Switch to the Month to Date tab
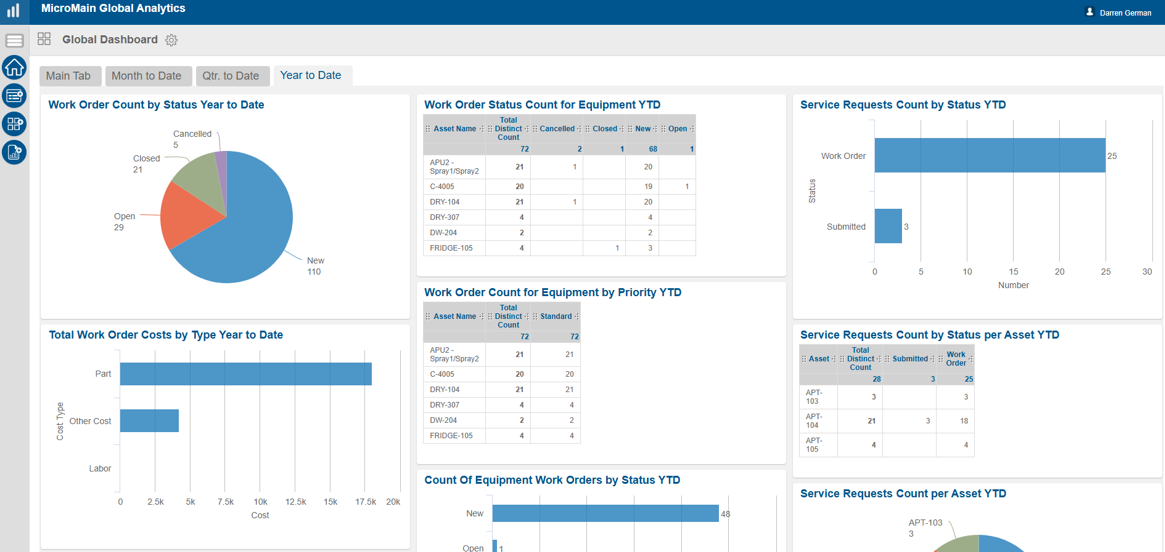 click(146, 76)
